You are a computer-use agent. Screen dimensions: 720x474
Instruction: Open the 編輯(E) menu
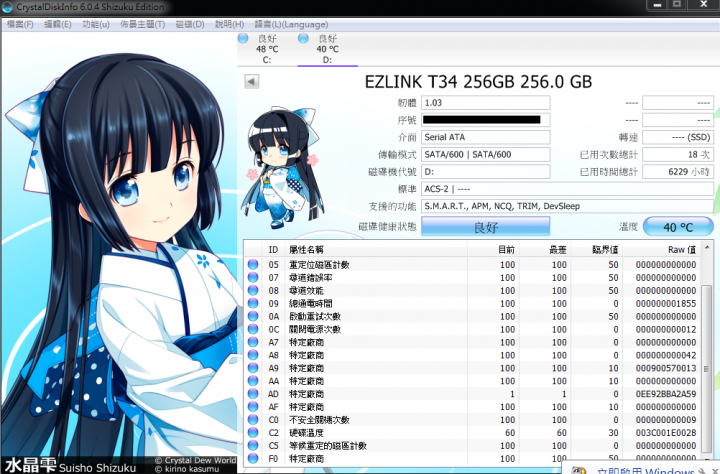pyautogui.click(x=57, y=24)
